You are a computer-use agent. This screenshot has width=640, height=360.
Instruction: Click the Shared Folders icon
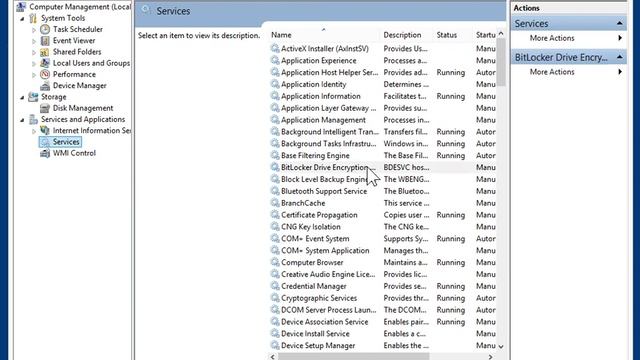coord(45,52)
